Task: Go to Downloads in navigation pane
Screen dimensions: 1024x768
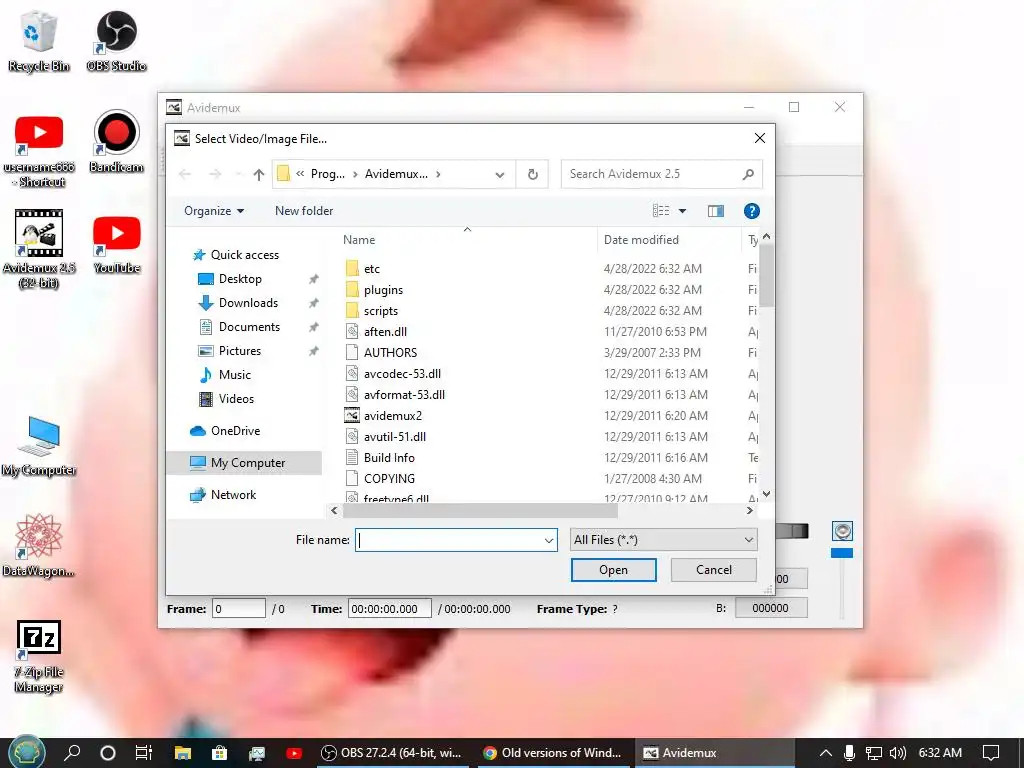Action: 248,303
